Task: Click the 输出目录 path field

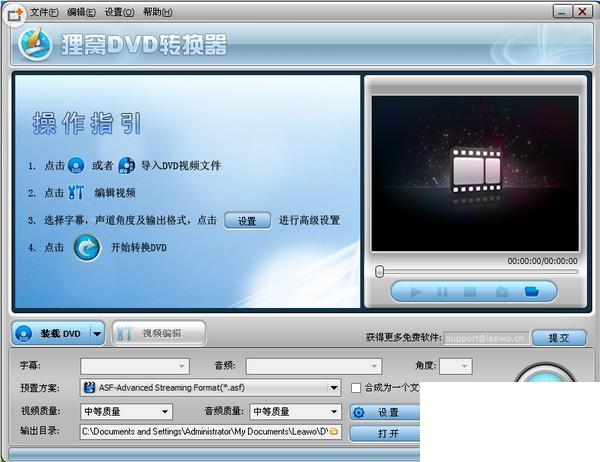Action: (x=210, y=432)
